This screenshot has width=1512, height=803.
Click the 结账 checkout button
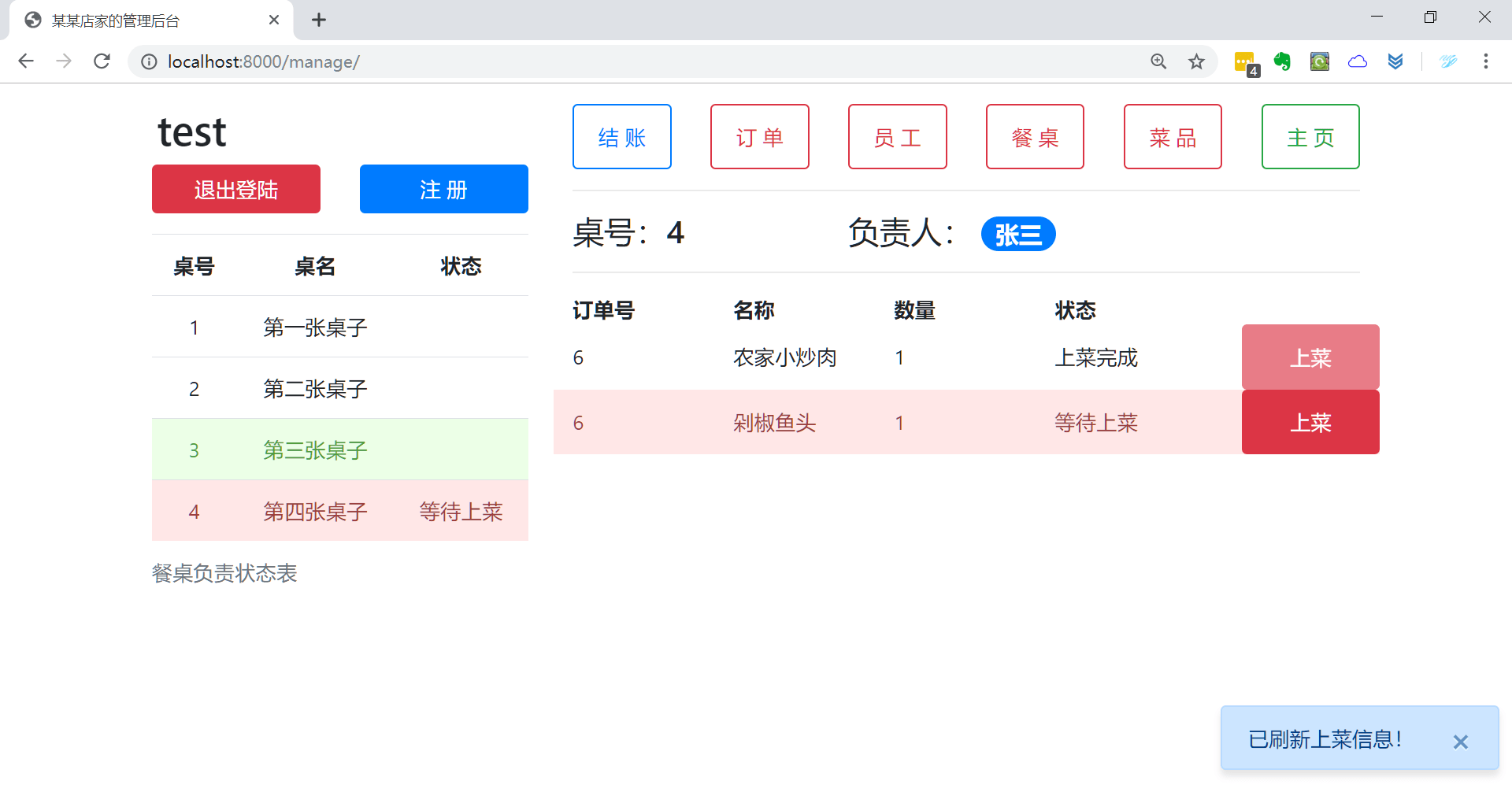(x=621, y=136)
